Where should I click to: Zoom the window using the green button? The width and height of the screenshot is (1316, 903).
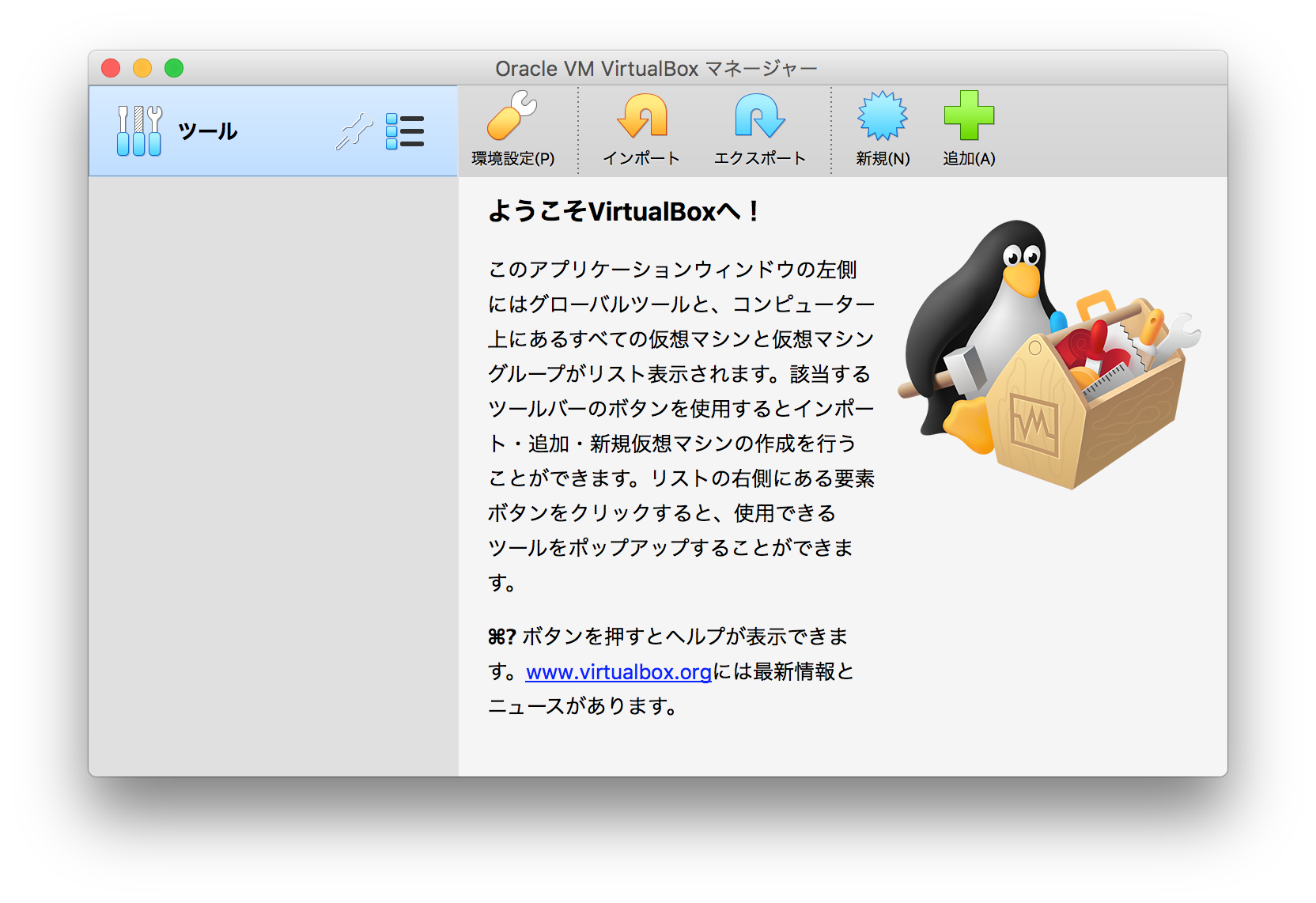coord(173,68)
